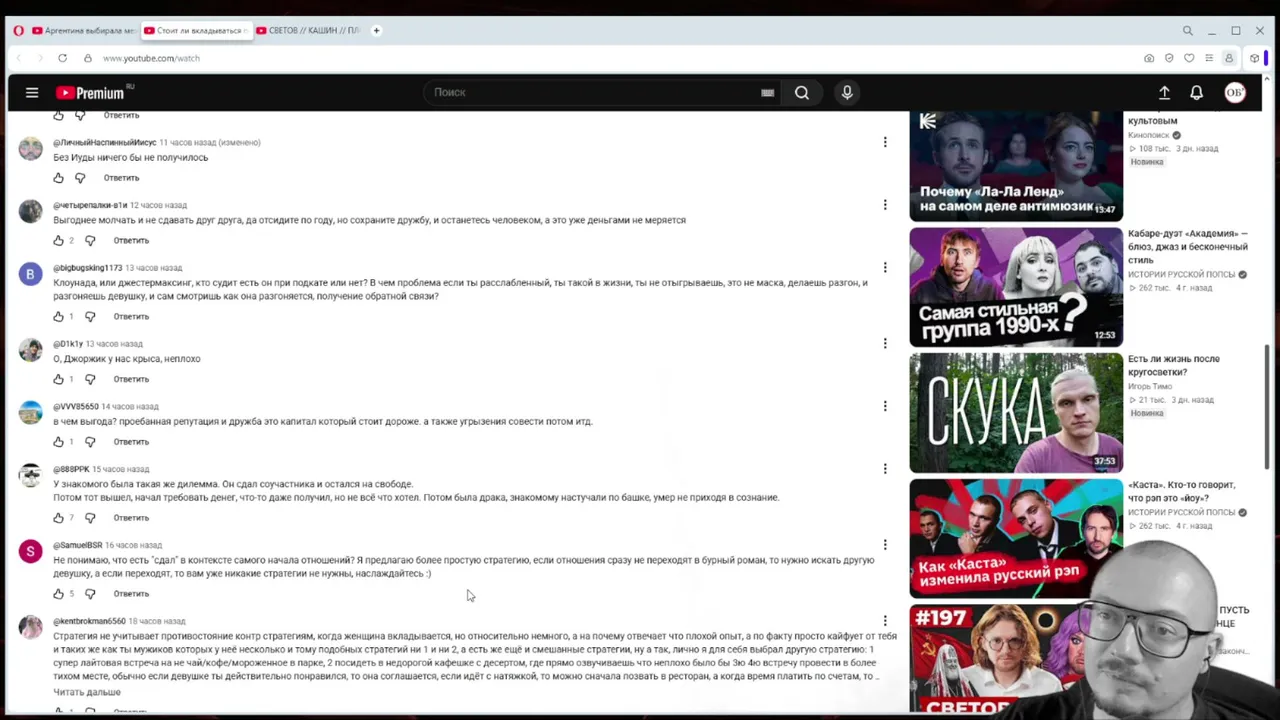Open the @kentbrokman6560 username link
Image resolution: width=1280 pixels, height=720 pixels.
[x=89, y=621]
